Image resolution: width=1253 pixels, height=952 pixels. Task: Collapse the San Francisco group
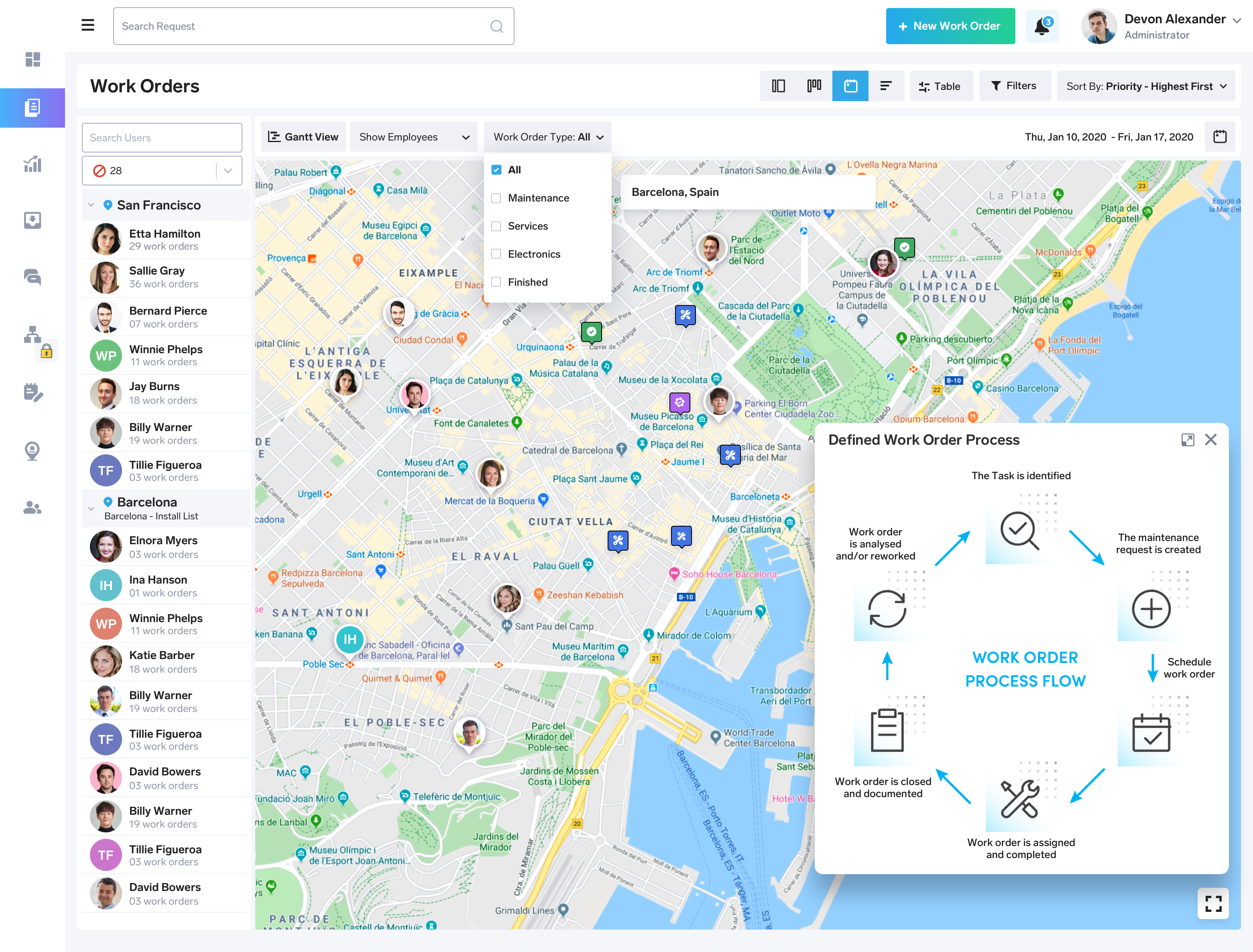91,205
